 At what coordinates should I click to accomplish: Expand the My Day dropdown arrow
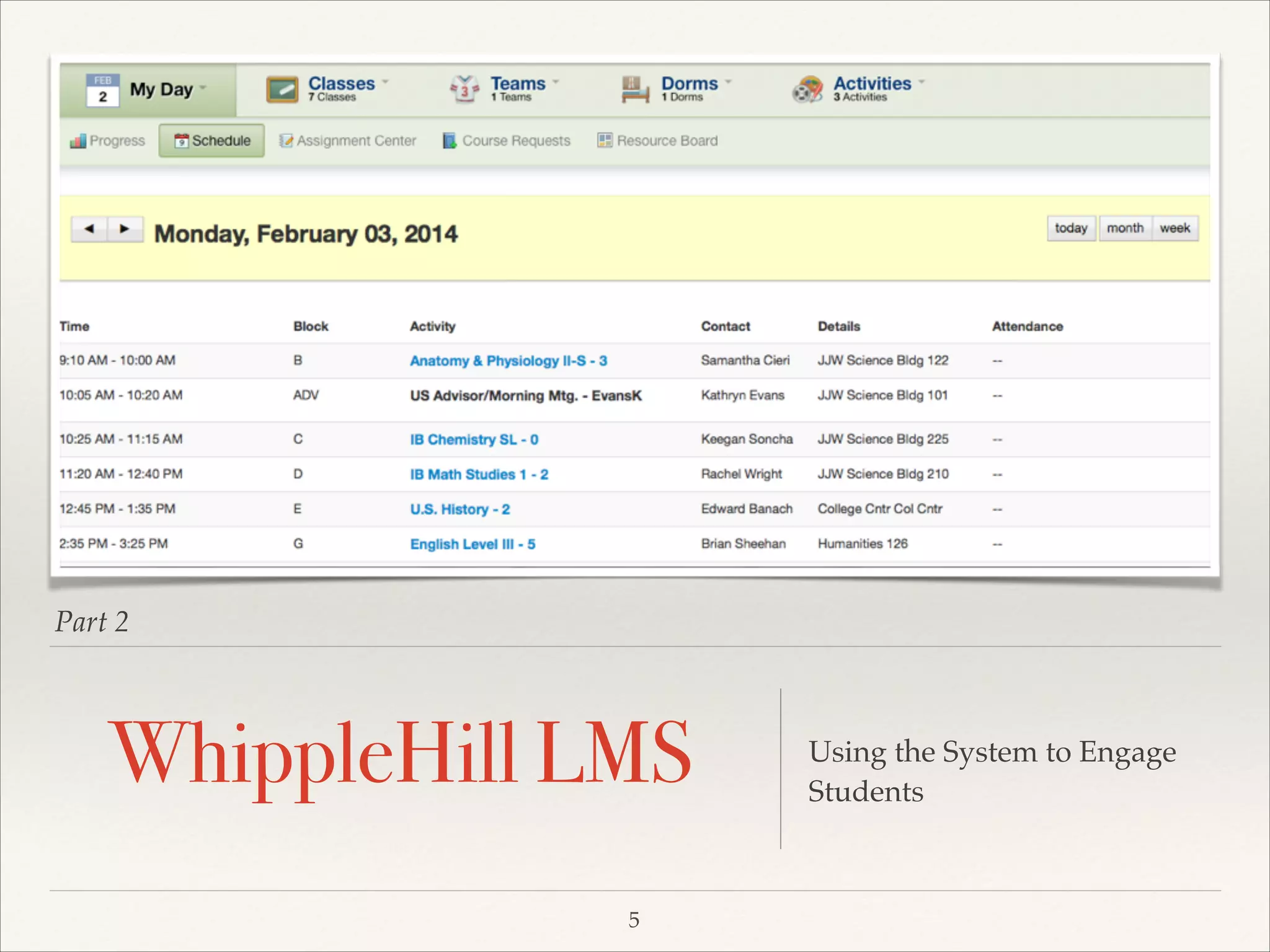coord(203,88)
